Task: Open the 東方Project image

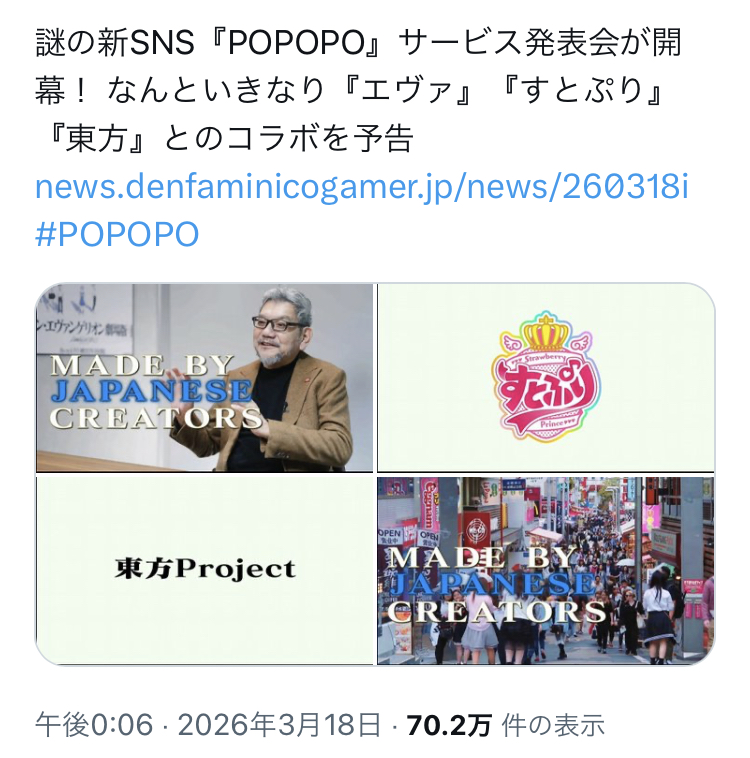Action: (205, 571)
